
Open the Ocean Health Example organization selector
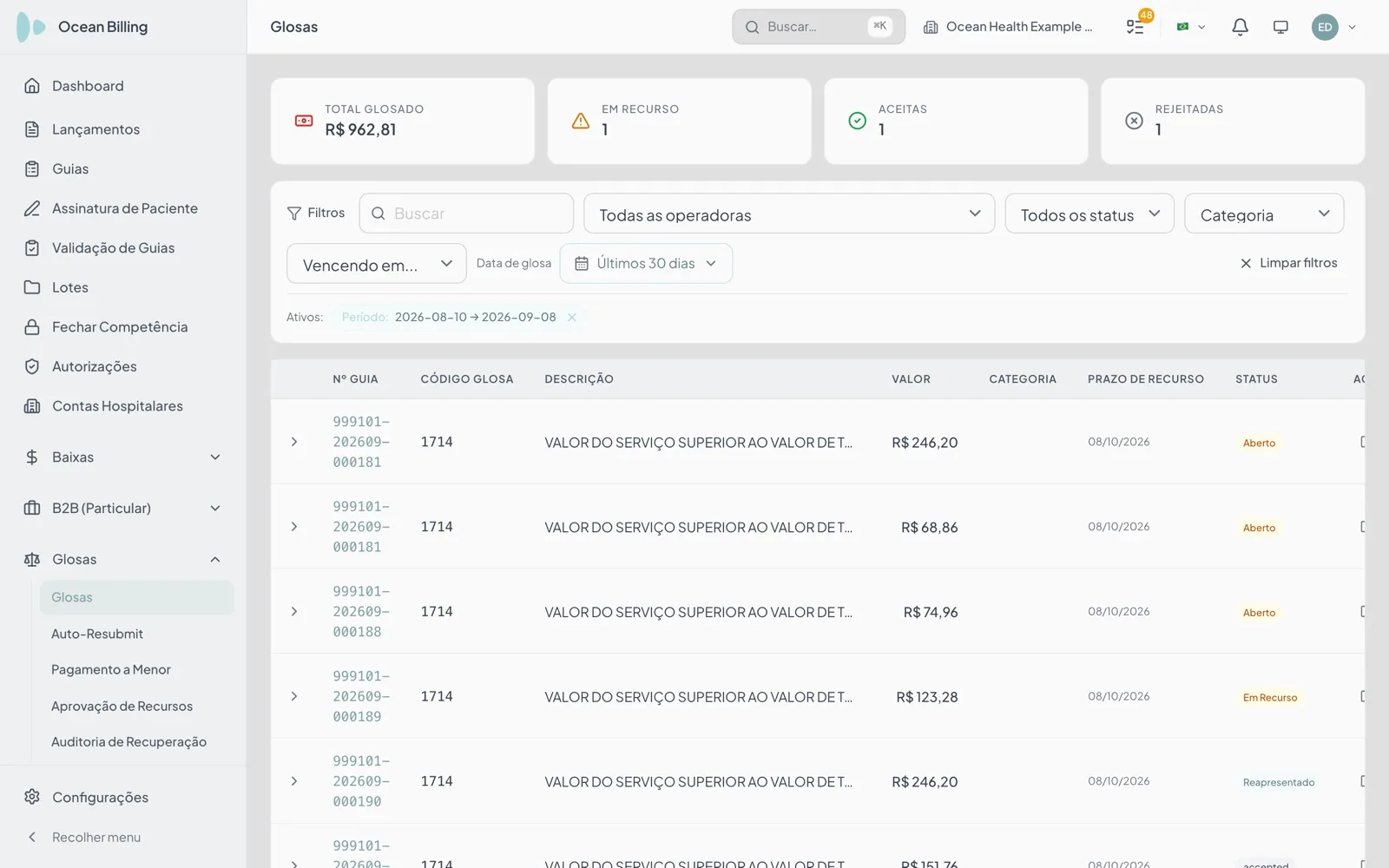(1007, 27)
